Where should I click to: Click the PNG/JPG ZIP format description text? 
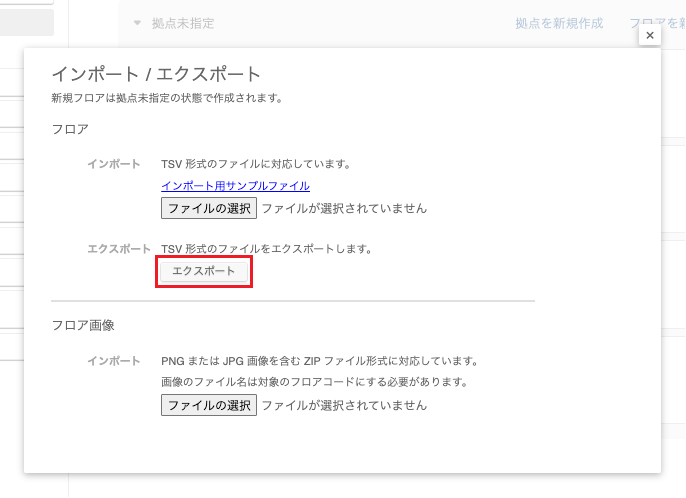319,360
